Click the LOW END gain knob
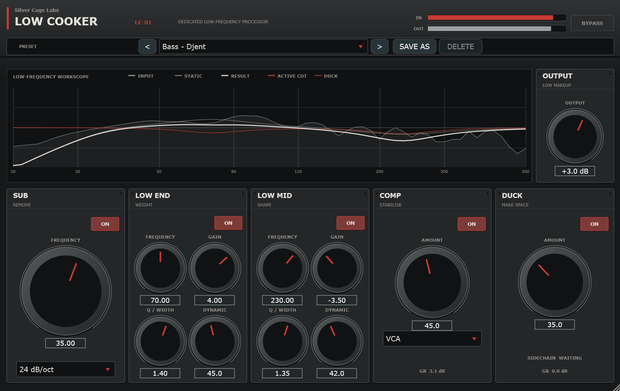This screenshot has height=391, width=620. pyautogui.click(x=215, y=268)
